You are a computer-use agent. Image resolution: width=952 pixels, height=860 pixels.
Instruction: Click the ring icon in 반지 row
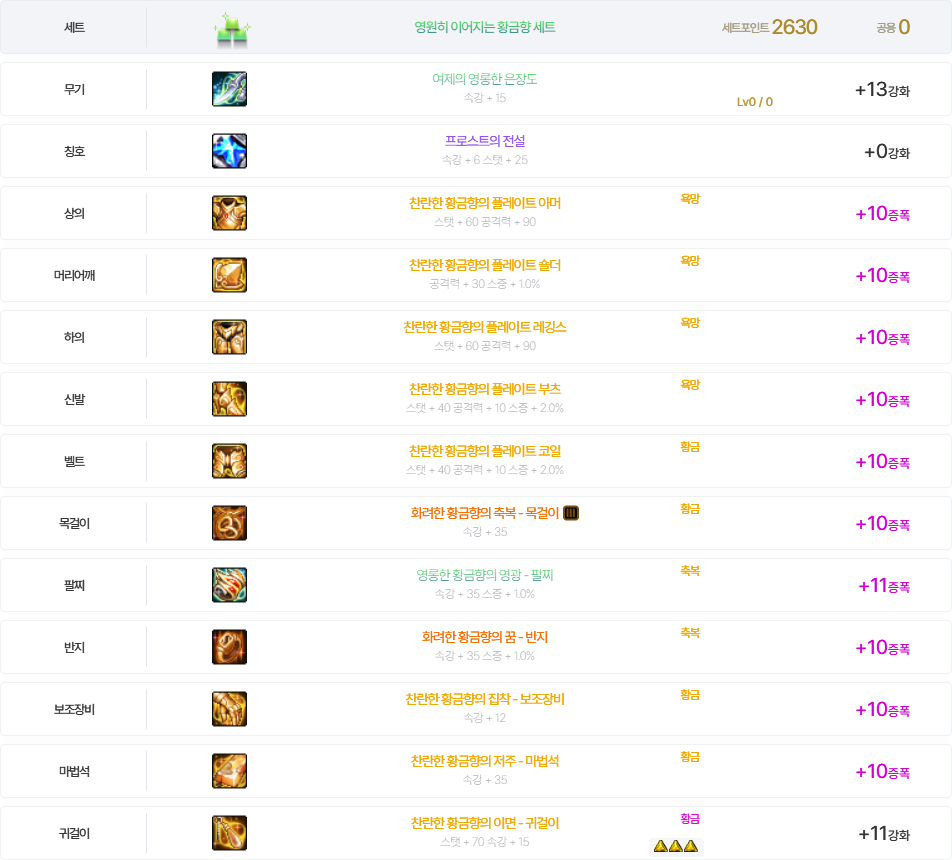[x=229, y=647]
